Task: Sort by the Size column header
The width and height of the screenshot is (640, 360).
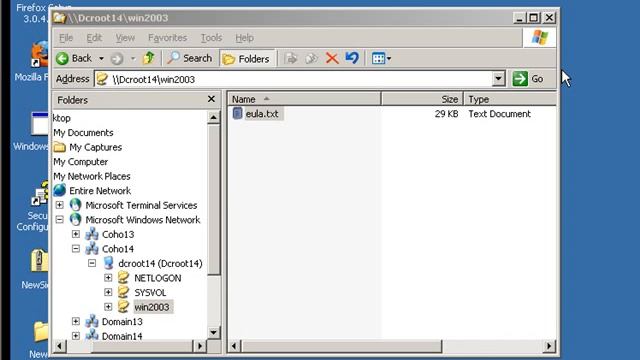Action: click(422, 99)
